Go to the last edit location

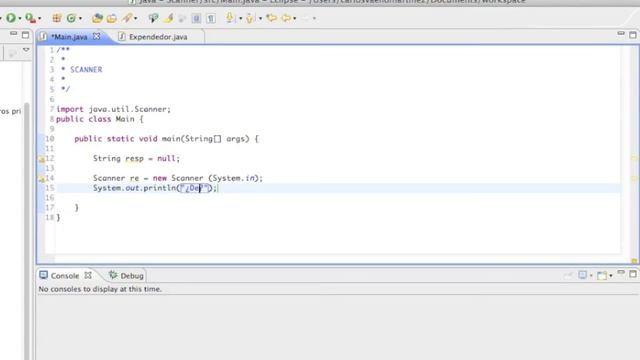tap(271, 18)
